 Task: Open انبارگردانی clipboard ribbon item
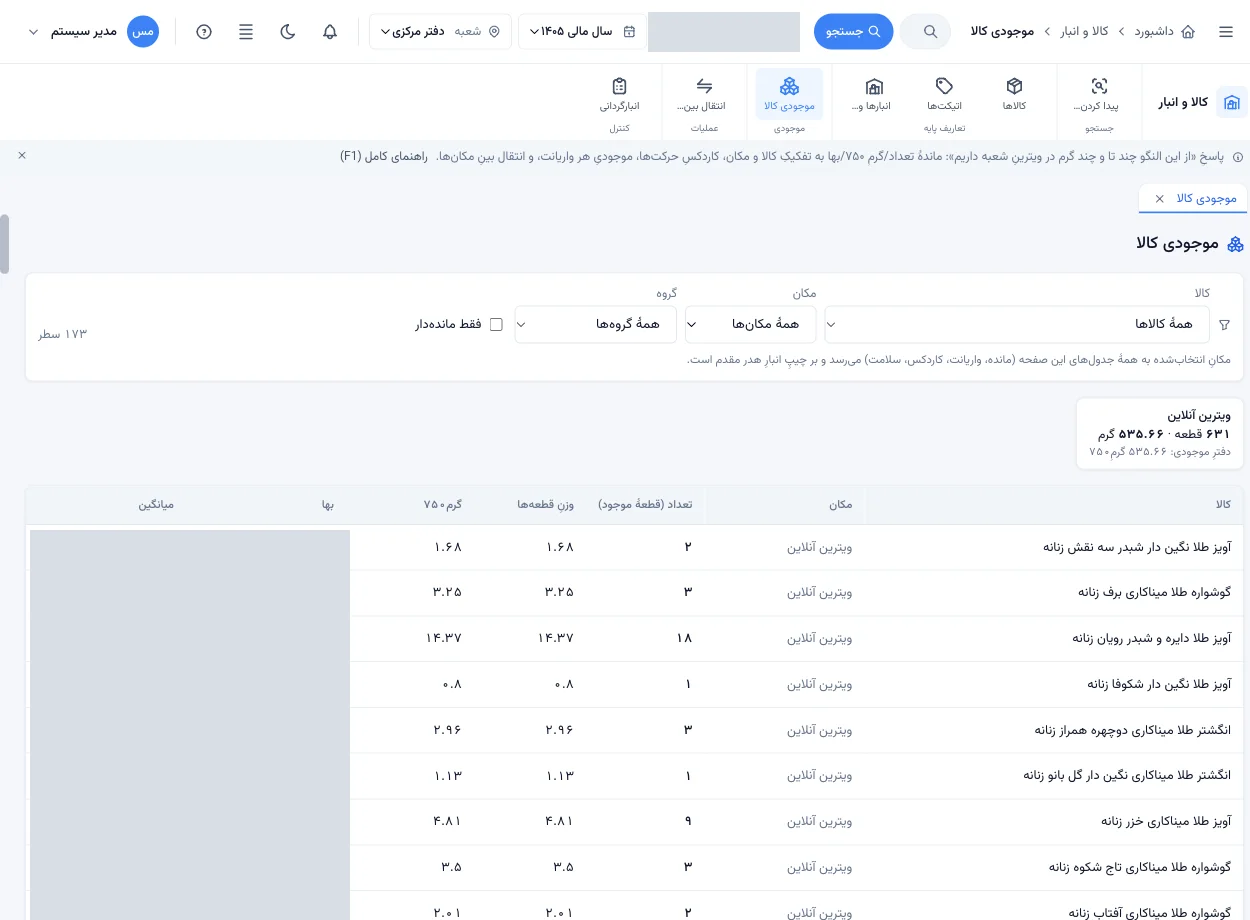click(619, 94)
